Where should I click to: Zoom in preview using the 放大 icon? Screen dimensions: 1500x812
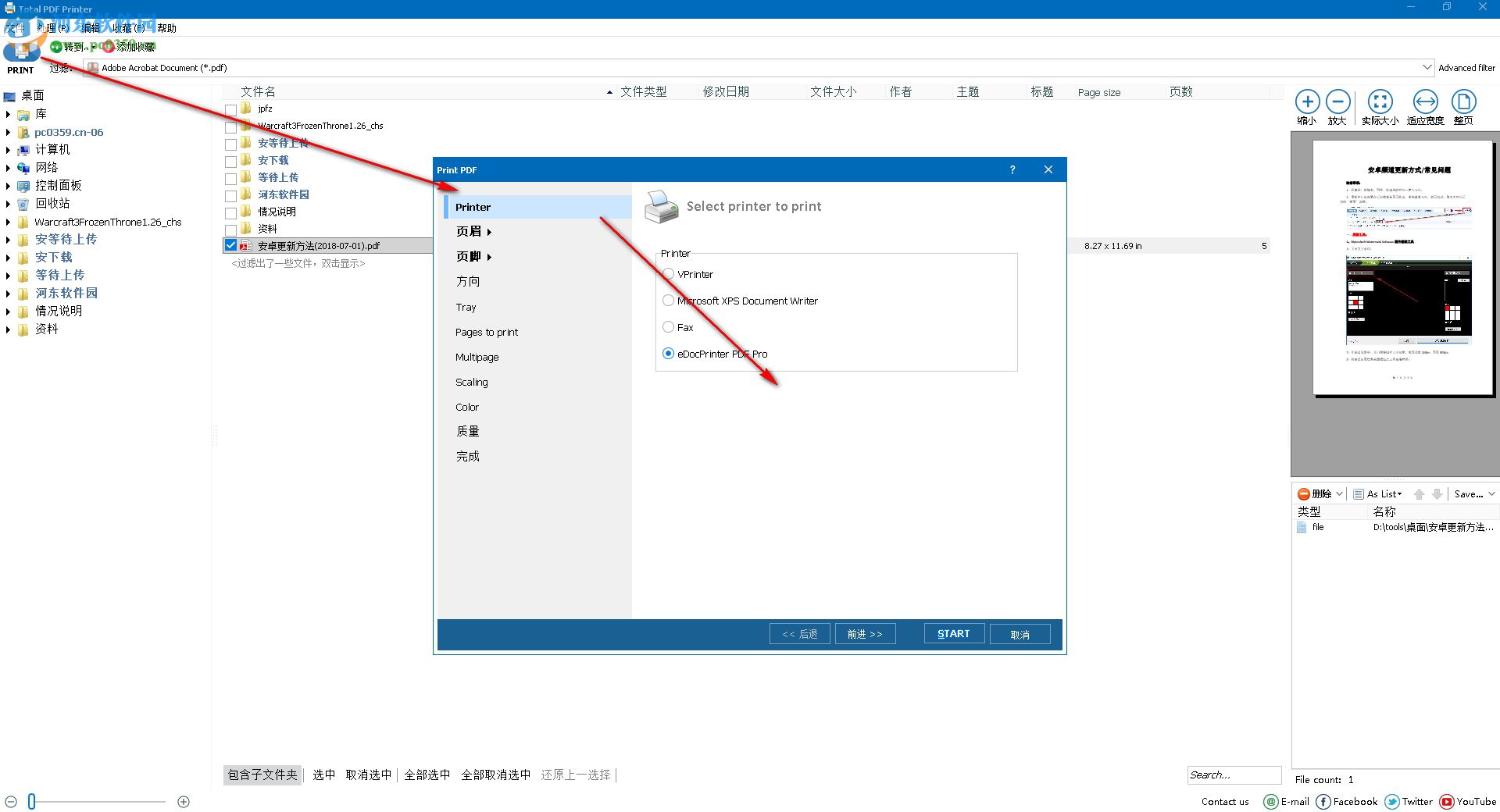click(1338, 102)
